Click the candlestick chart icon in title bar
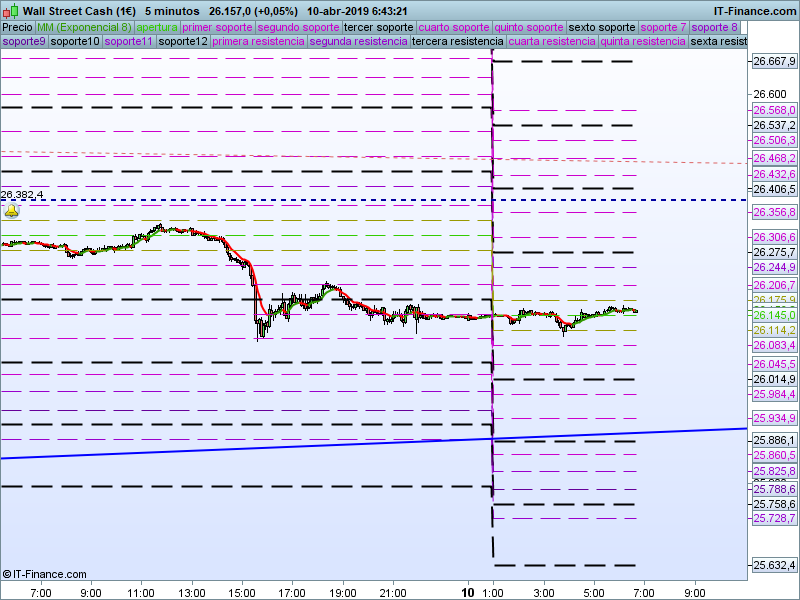 pyautogui.click(x=11, y=10)
